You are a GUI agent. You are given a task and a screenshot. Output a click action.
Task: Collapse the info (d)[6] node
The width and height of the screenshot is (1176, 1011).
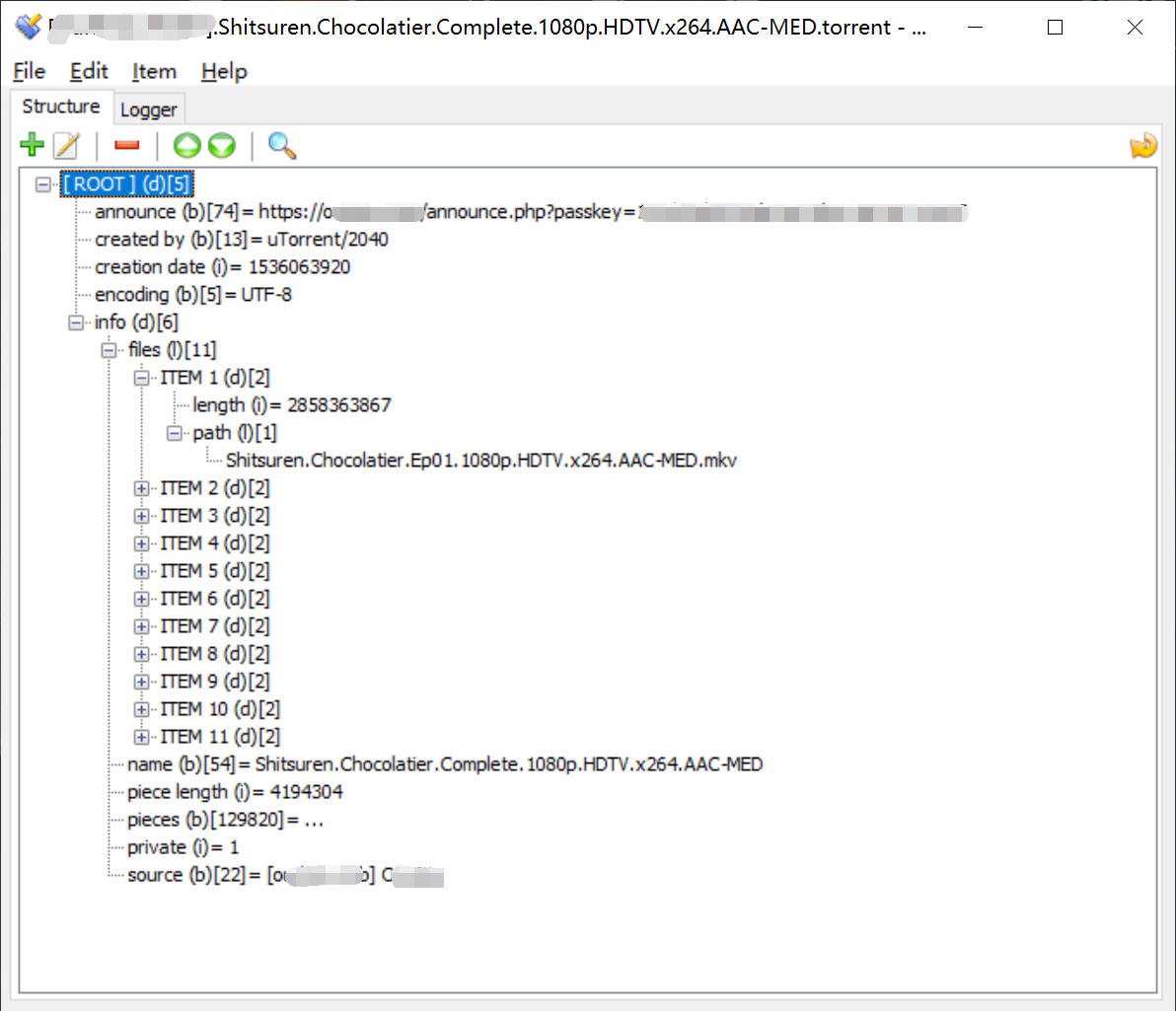76,323
